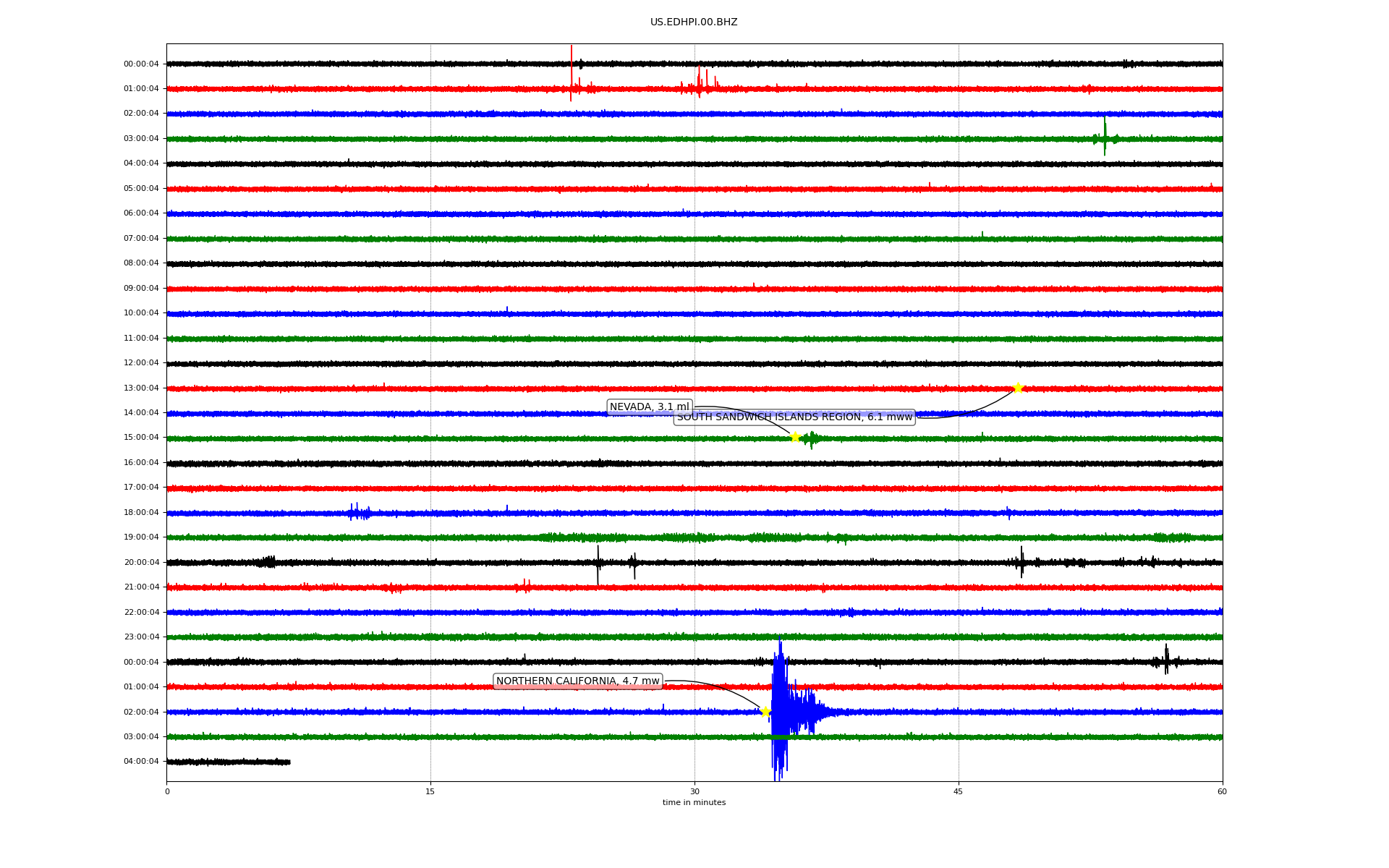Click the 22:00:04 time row label
This screenshot has width=1389, height=868.
141,613
